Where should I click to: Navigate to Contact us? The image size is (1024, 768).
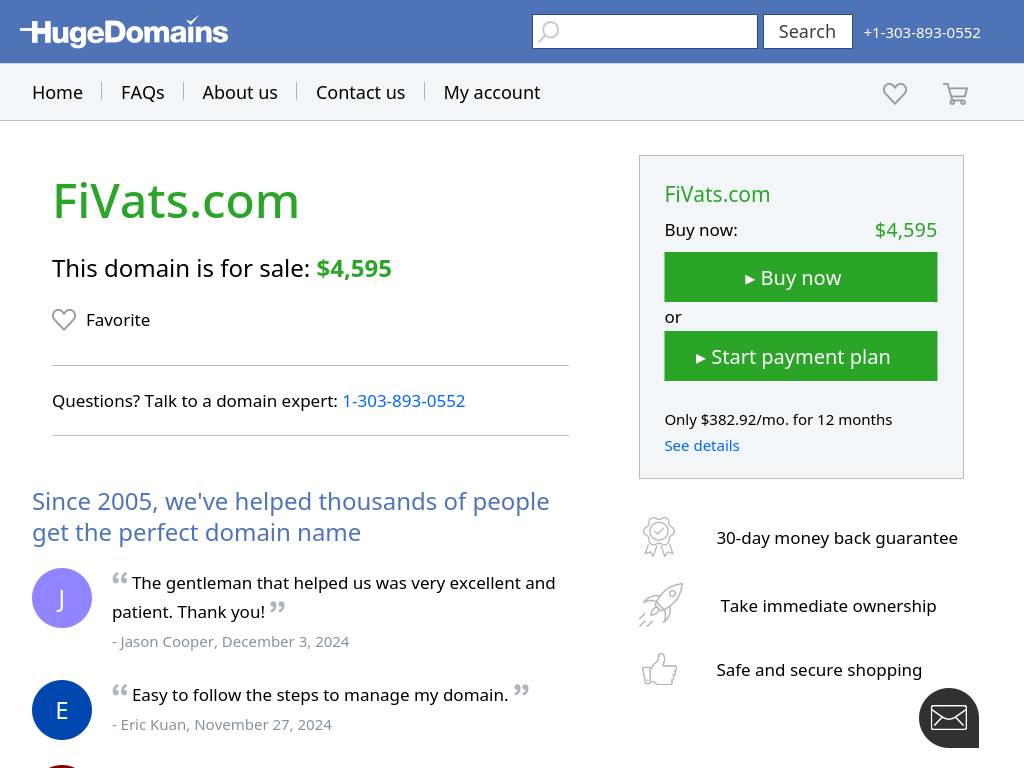[x=360, y=92]
